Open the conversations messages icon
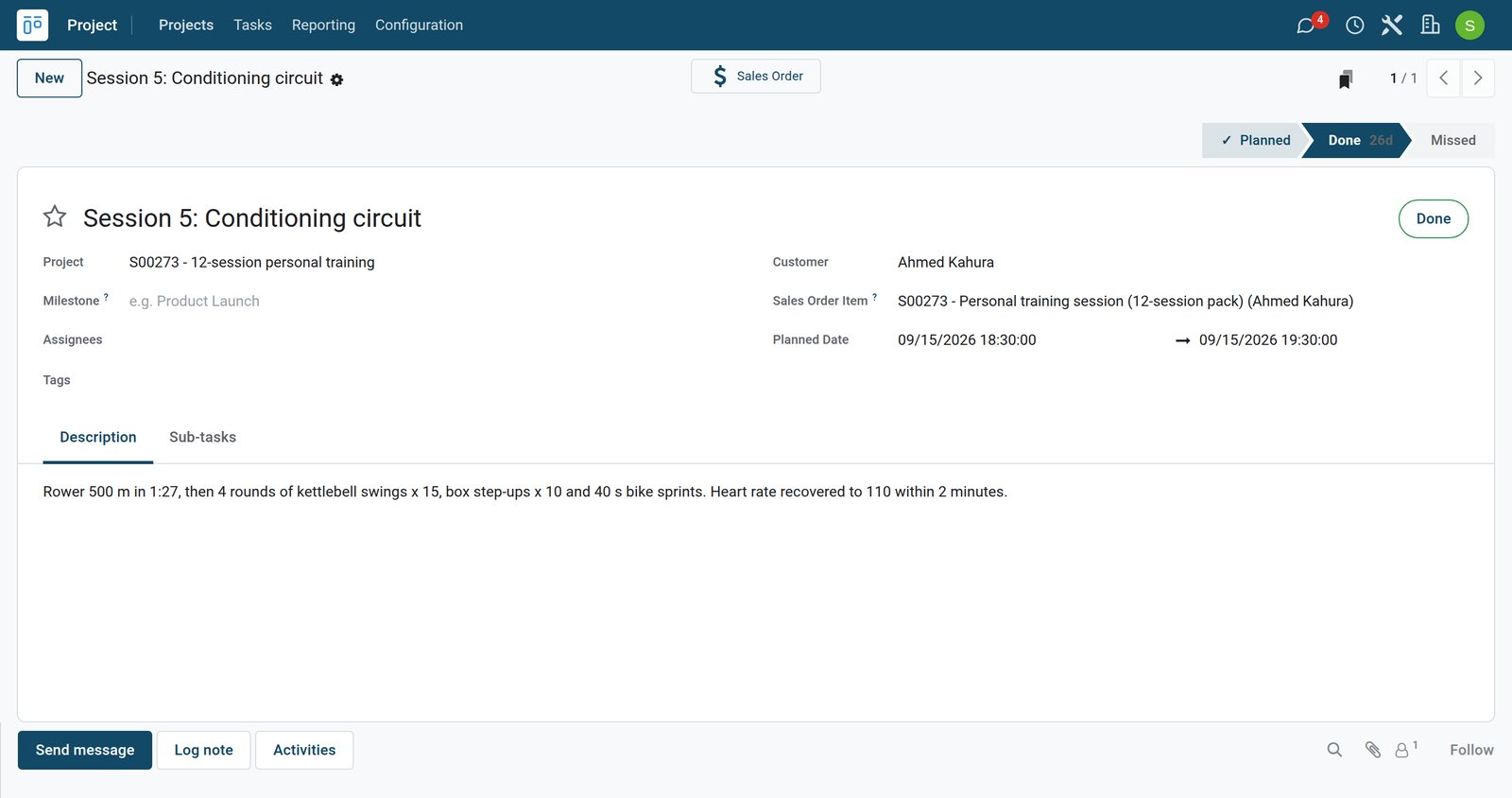 [1307, 25]
